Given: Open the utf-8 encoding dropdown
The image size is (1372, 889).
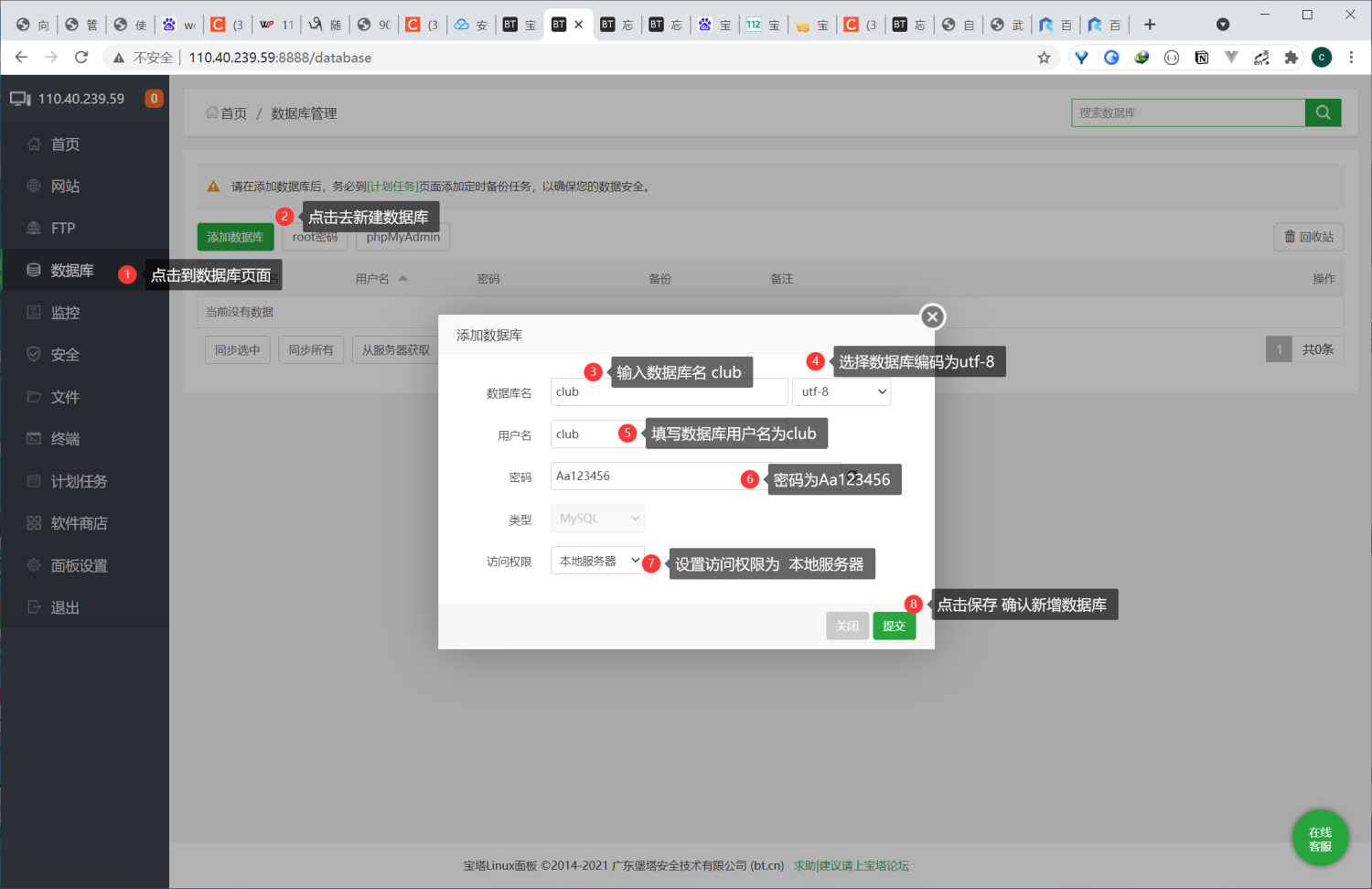Looking at the screenshot, I should pos(841,392).
